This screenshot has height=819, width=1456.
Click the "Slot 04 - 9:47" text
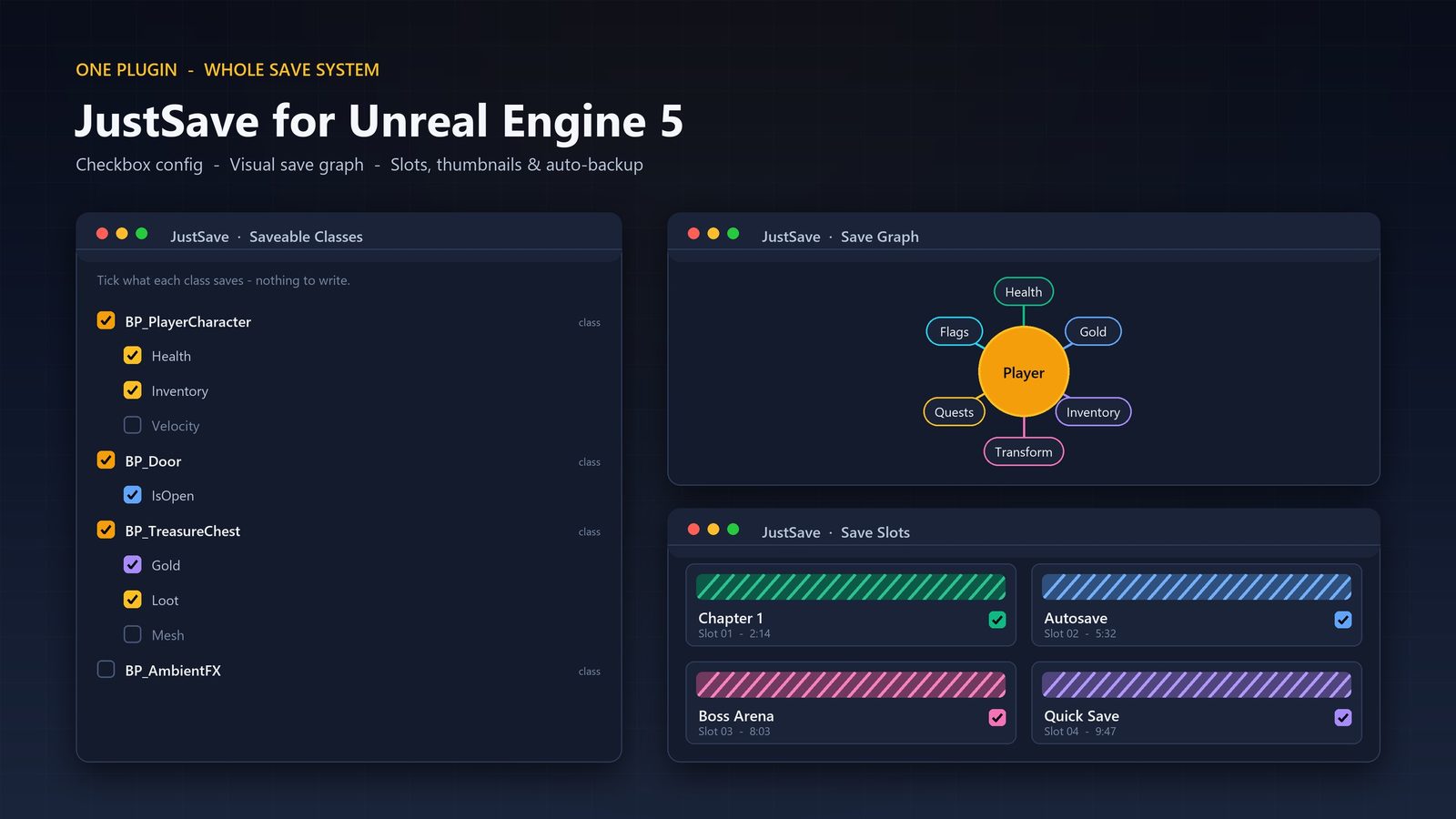[1080, 731]
